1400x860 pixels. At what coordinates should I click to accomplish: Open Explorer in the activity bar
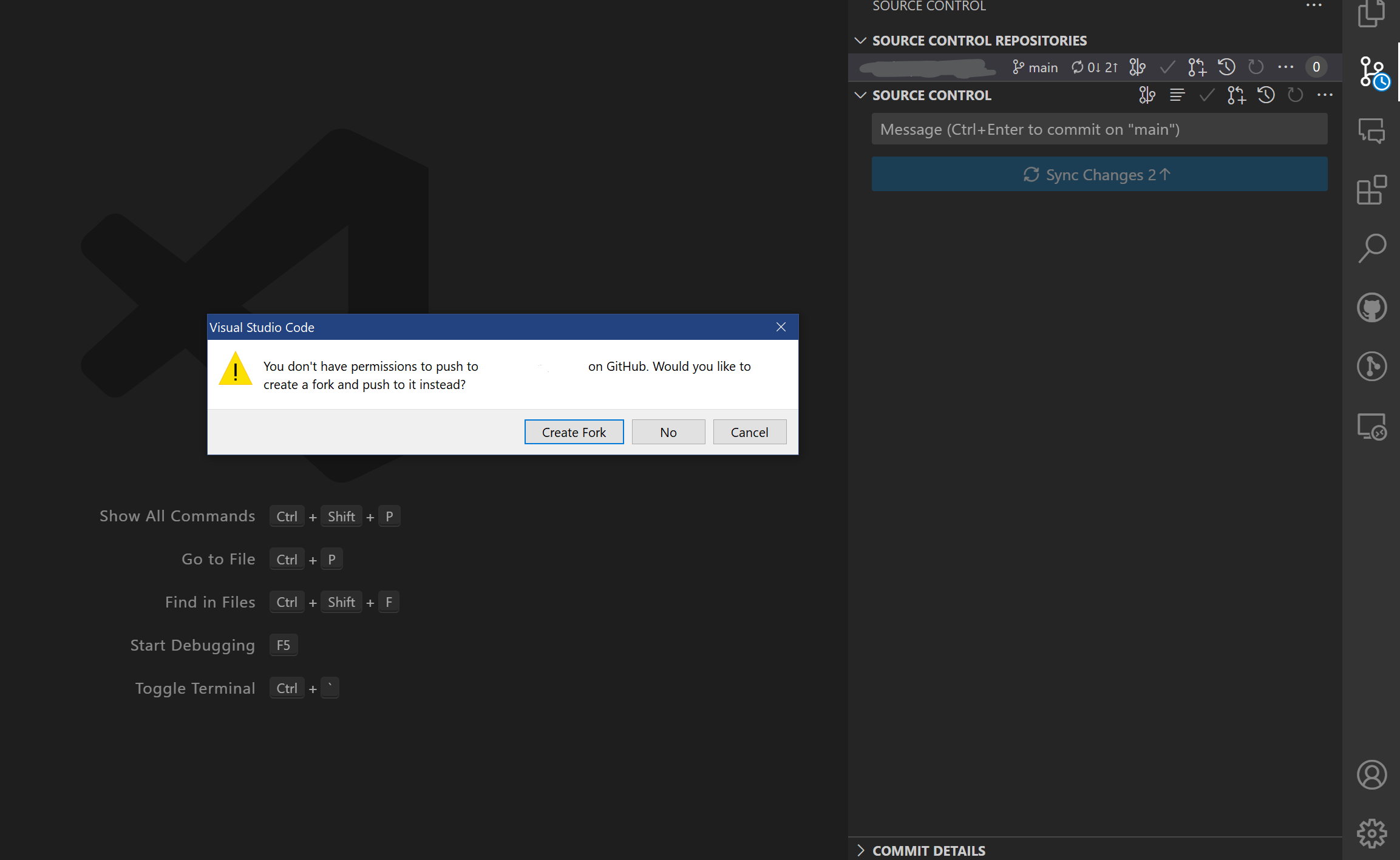[1371, 13]
